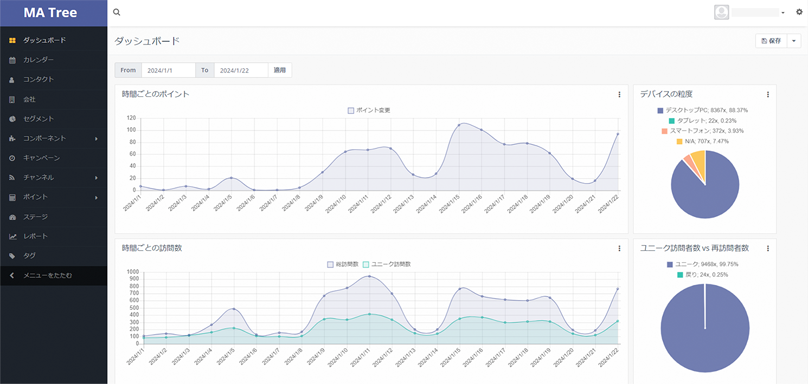Go to 会社 in sidebar
Screen dimensions: 808x384
tap(54, 99)
